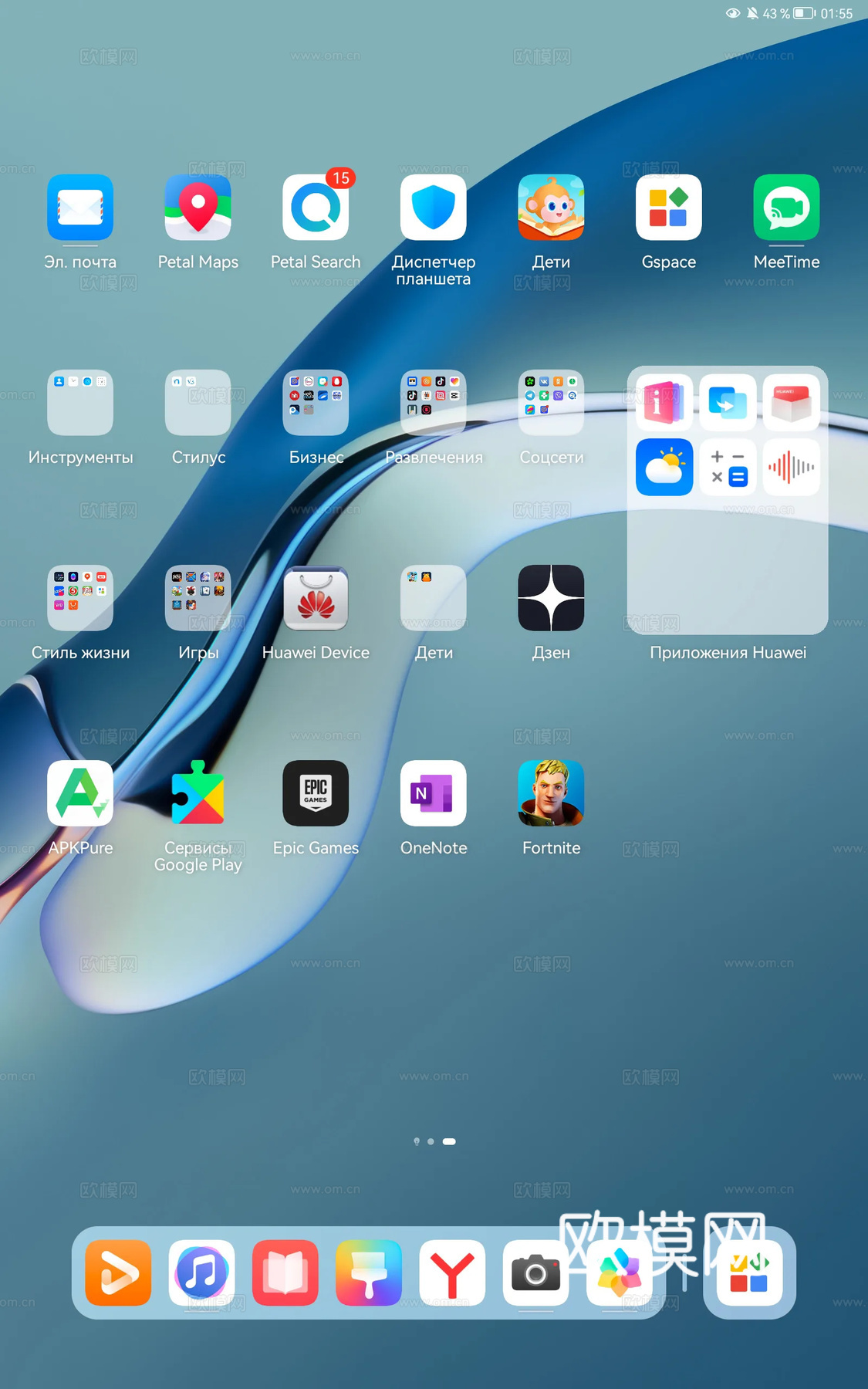This screenshot has height=1389, width=868.
Task: Open OneNote
Action: [x=434, y=793]
